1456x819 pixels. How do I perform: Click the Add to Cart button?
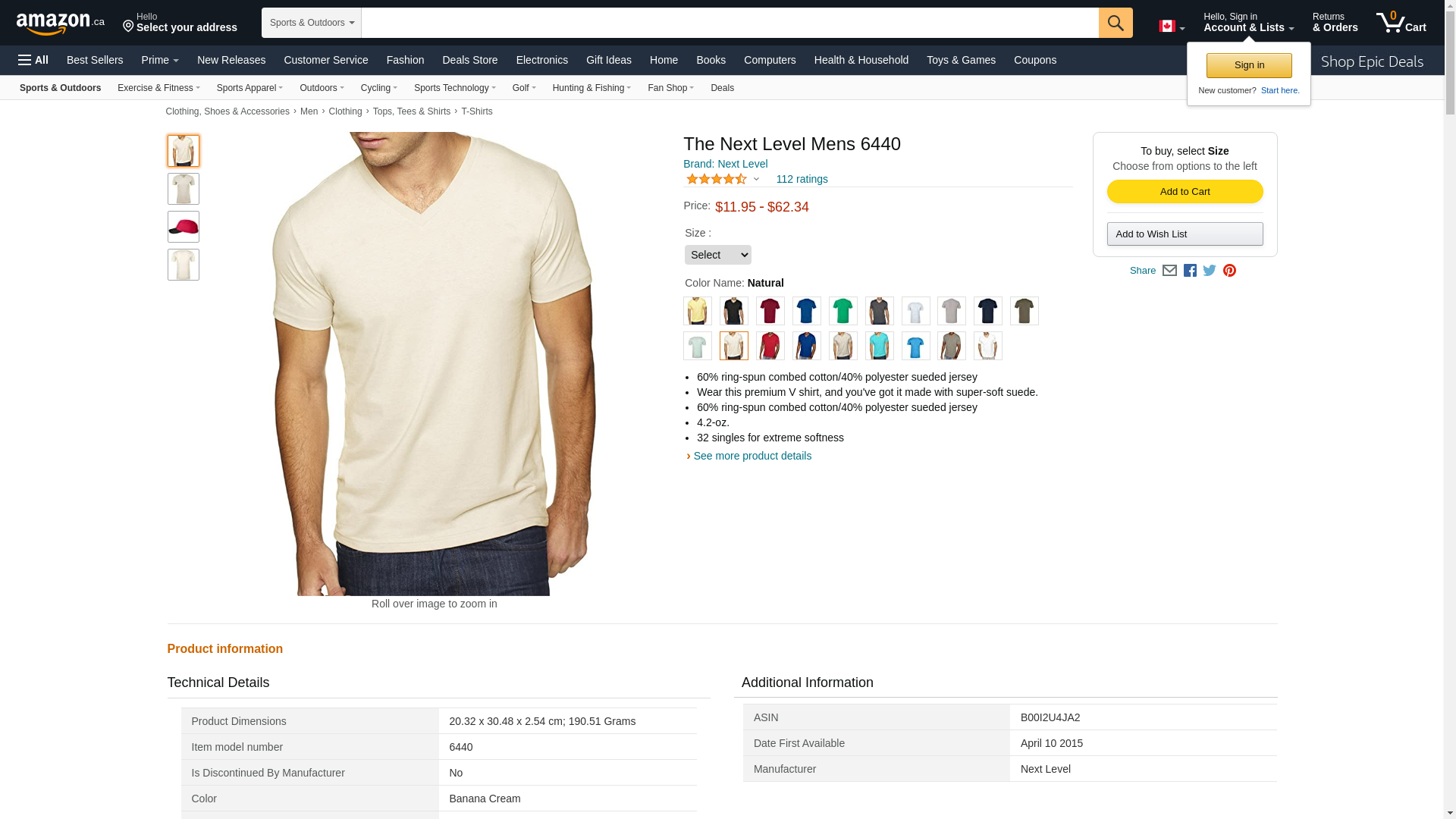tap(1185, 192)
